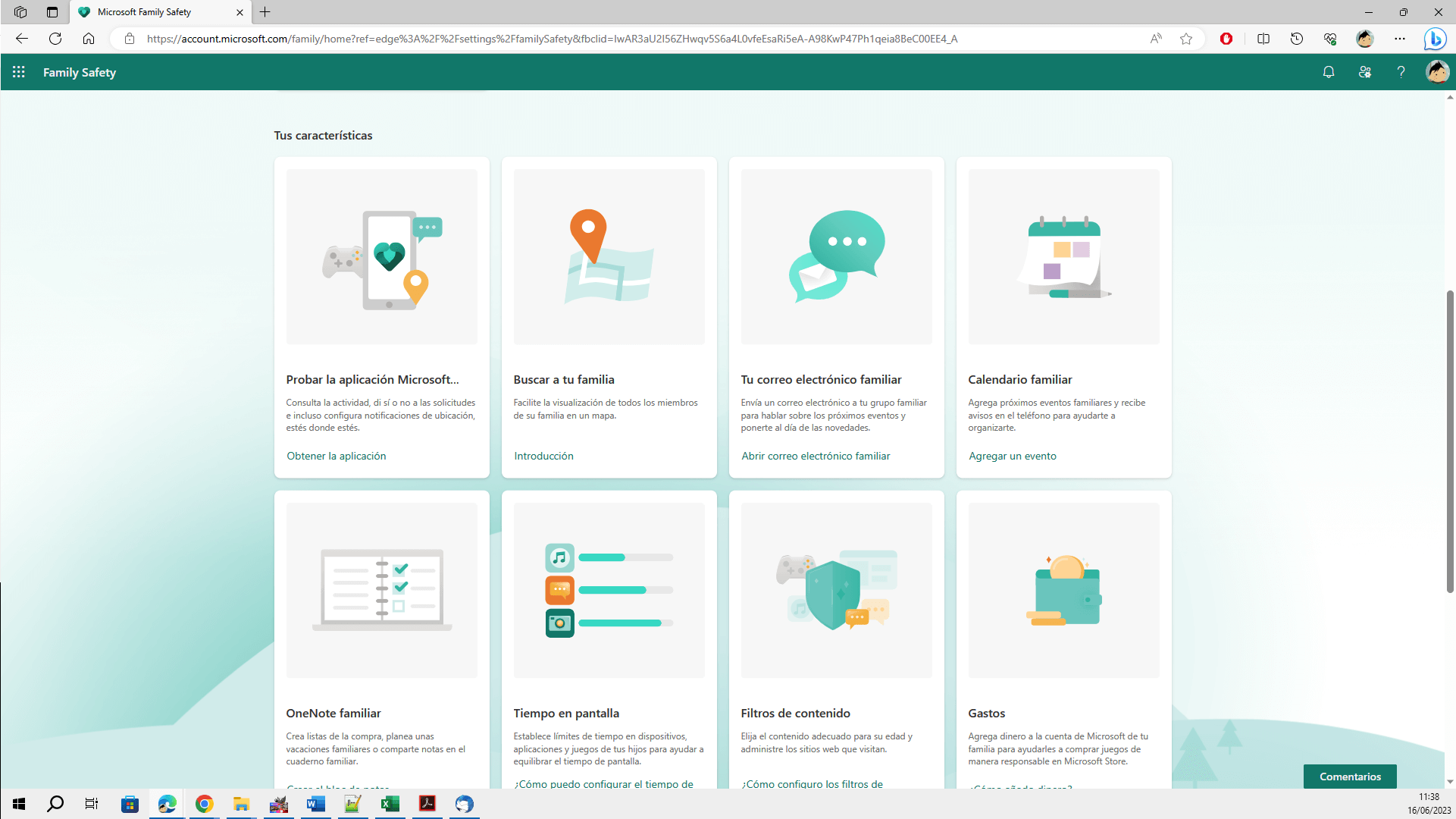This screenshot has width=1456, height=819.
Task: Click the address bar URL
Action: point(552,39)
